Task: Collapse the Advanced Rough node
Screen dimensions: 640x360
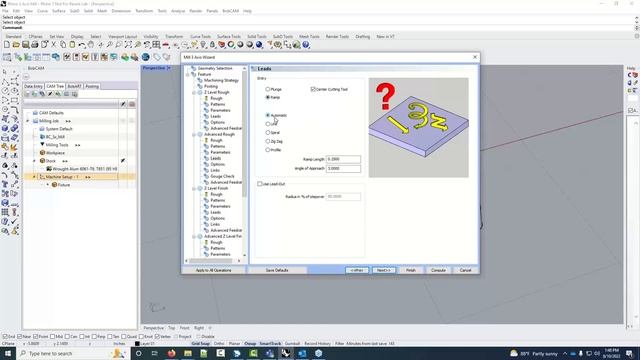Action: coord(194,134)
